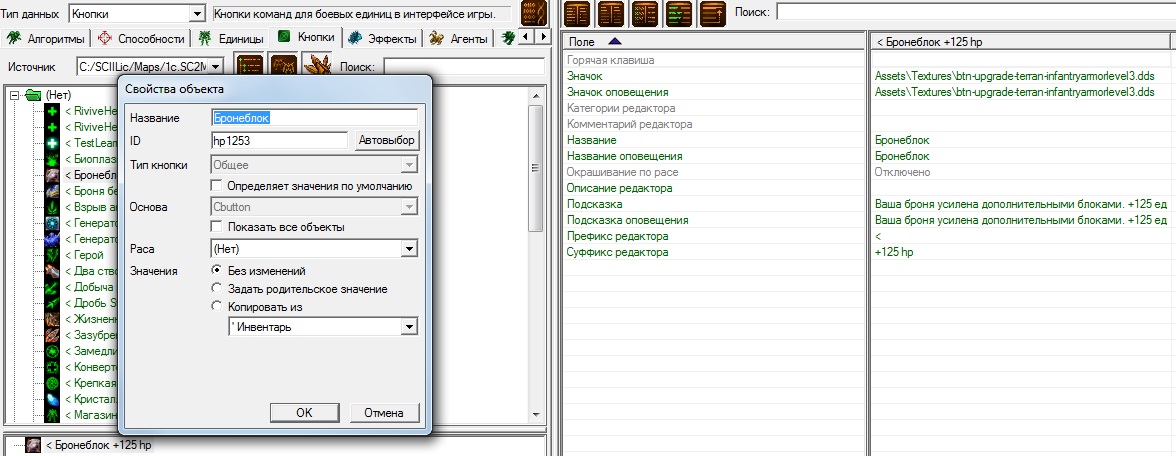Select the Префикс редактора field row
The image size is (1176, 456).
[x=713, y=236]
